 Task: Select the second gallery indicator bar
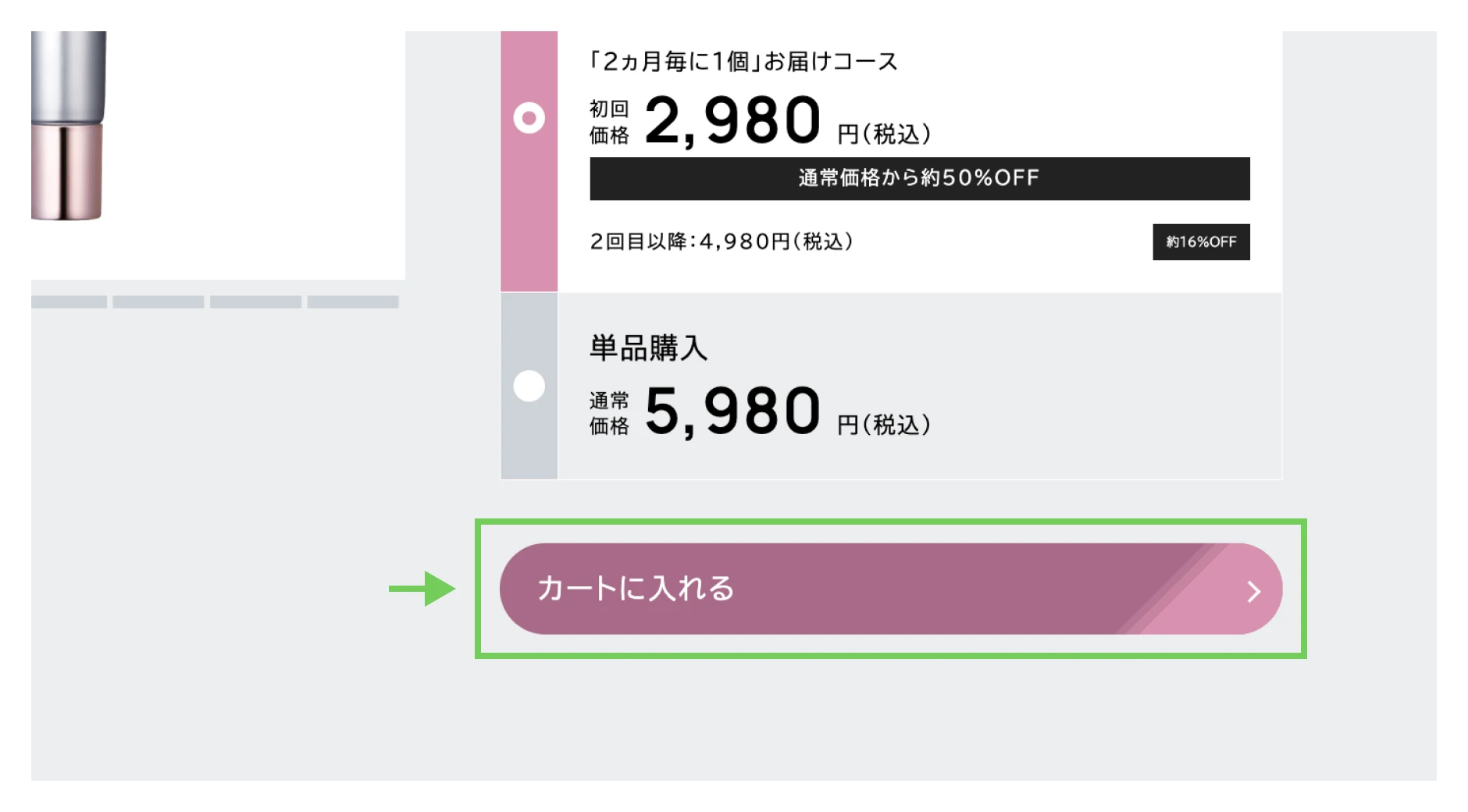[158, 302]
